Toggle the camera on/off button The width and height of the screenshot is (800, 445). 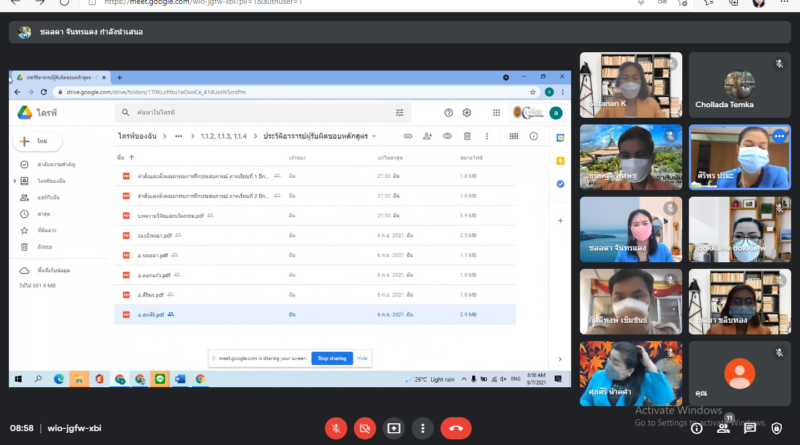point(365,428)
